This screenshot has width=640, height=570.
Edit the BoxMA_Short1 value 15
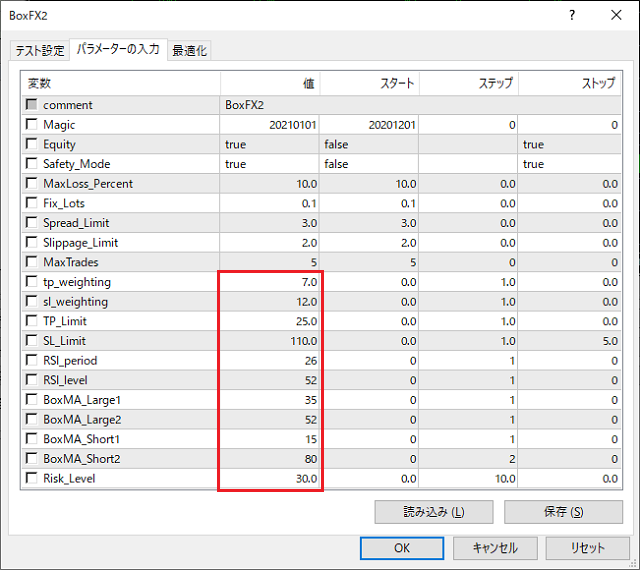coord(269,439)
